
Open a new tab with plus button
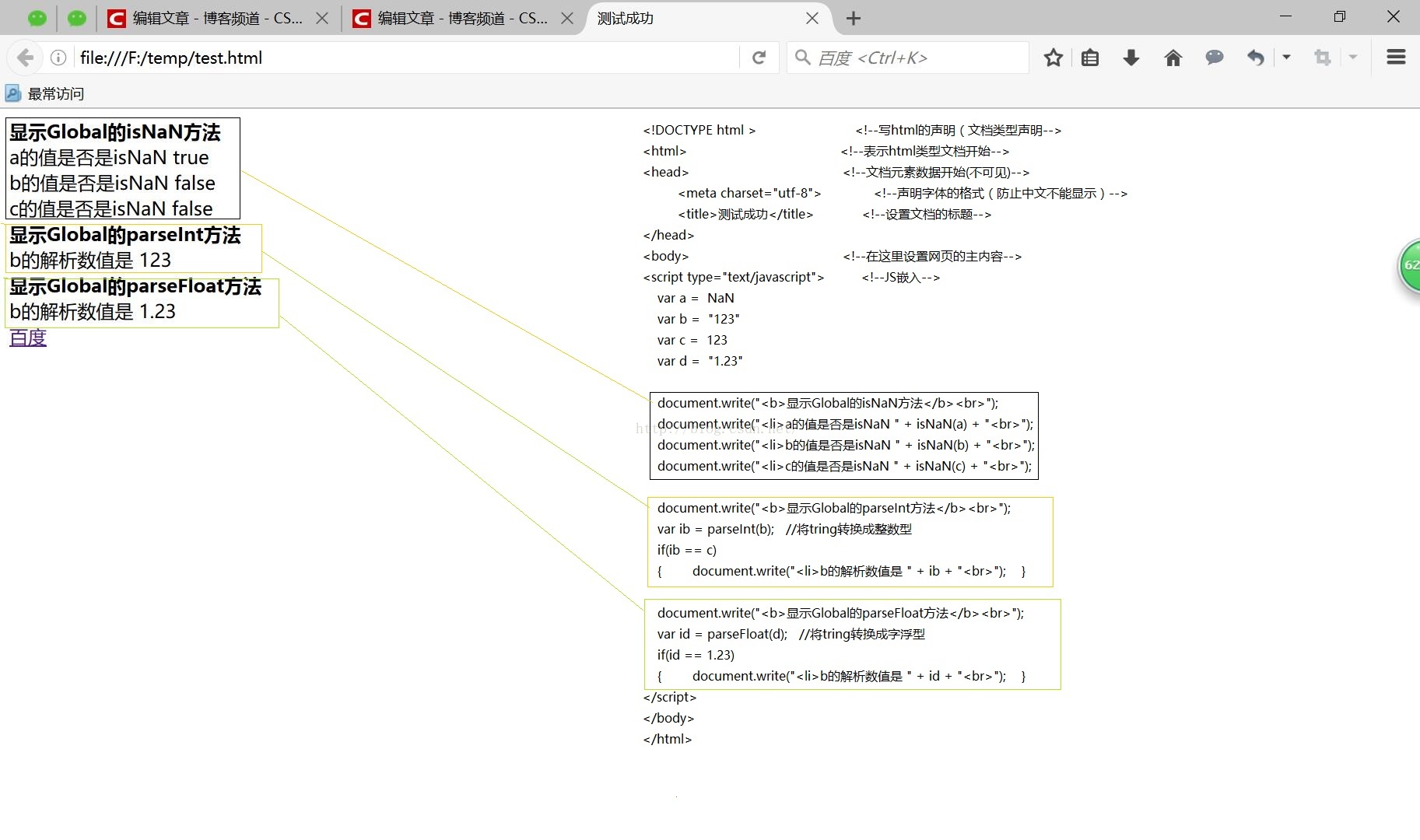pyautogui.click(x=854, y=18)
